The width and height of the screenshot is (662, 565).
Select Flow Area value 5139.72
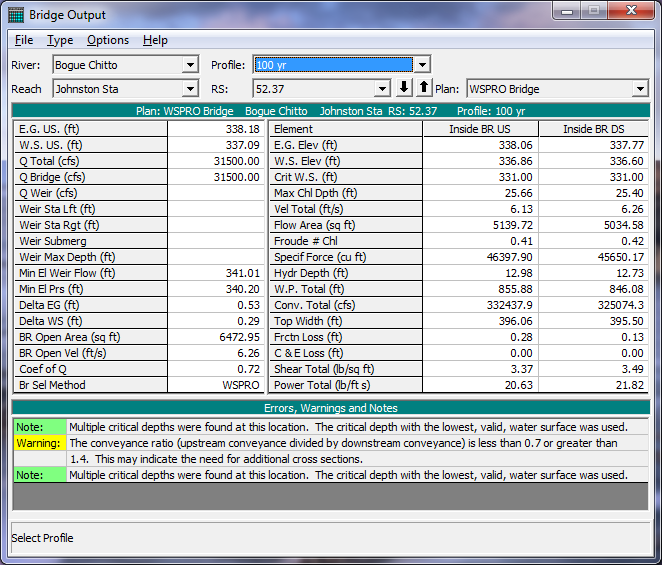(480, 225)
